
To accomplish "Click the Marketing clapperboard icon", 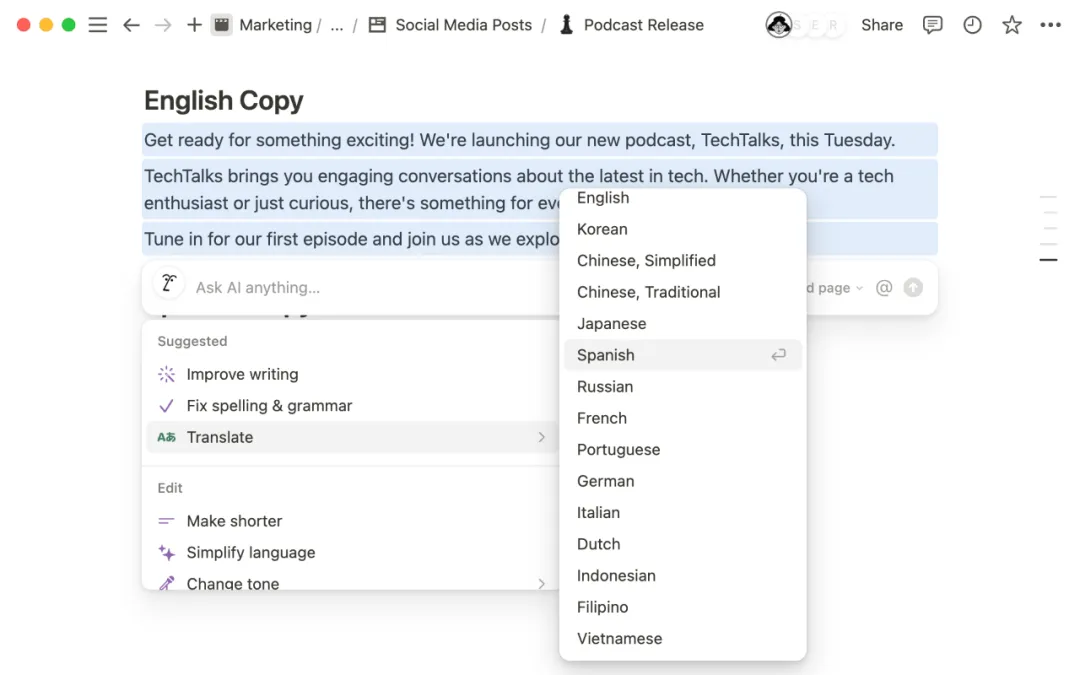I will pyautogui.click(x=221, y=25).
